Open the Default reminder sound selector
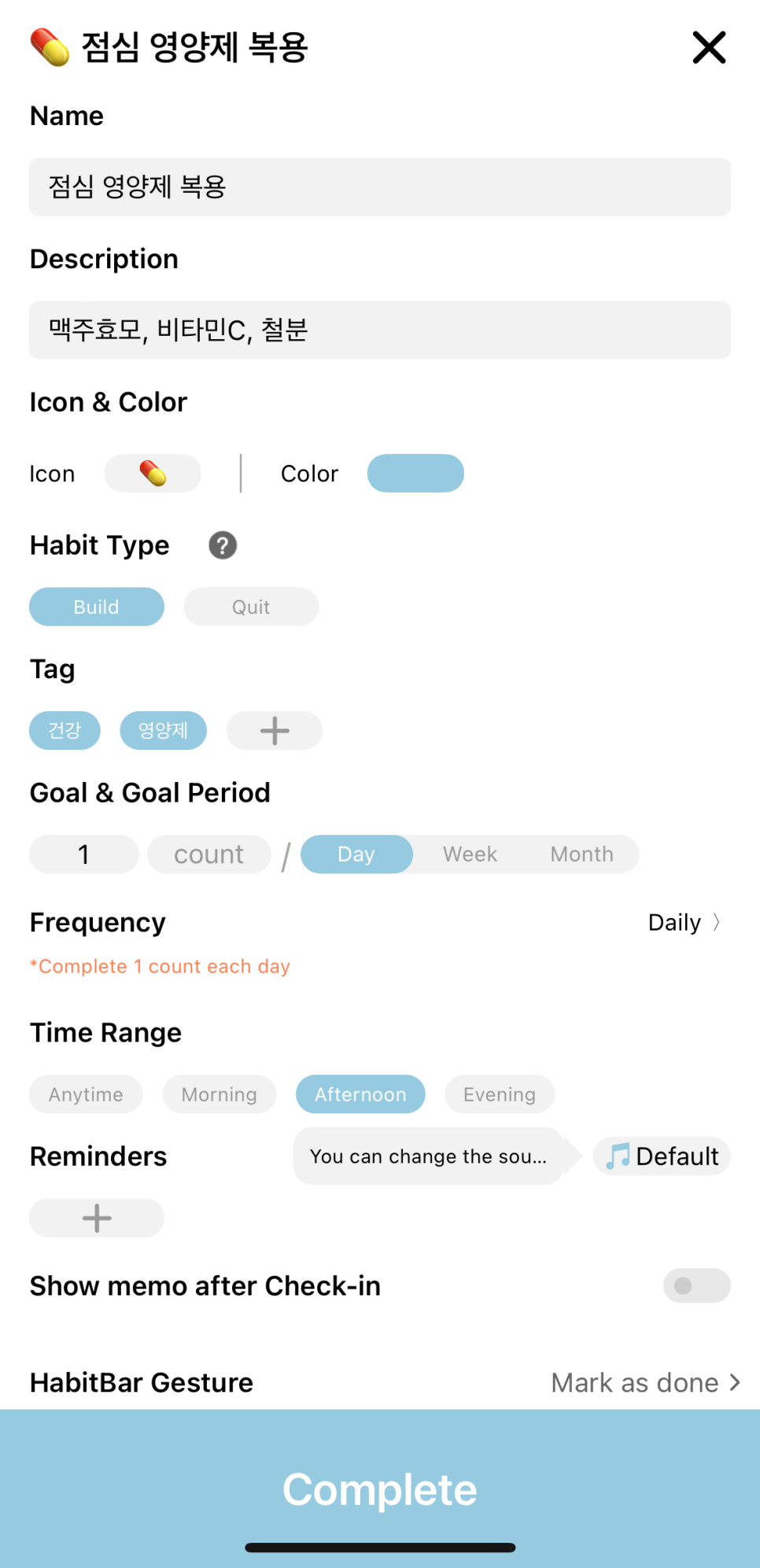Image resolution: width=760 pixels, height=1568 pixels. (662, 1157)
